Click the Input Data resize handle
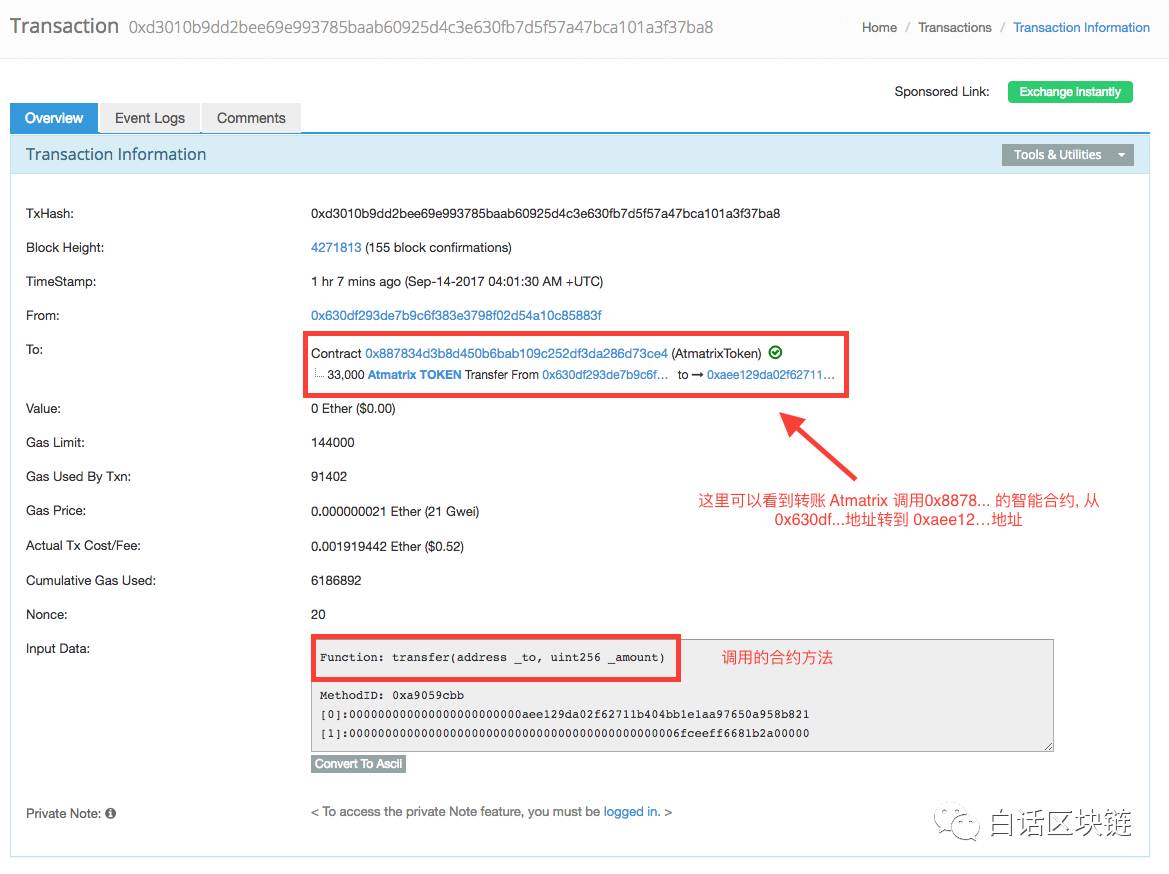The image size is (1169, 874). pos(1048,746)
